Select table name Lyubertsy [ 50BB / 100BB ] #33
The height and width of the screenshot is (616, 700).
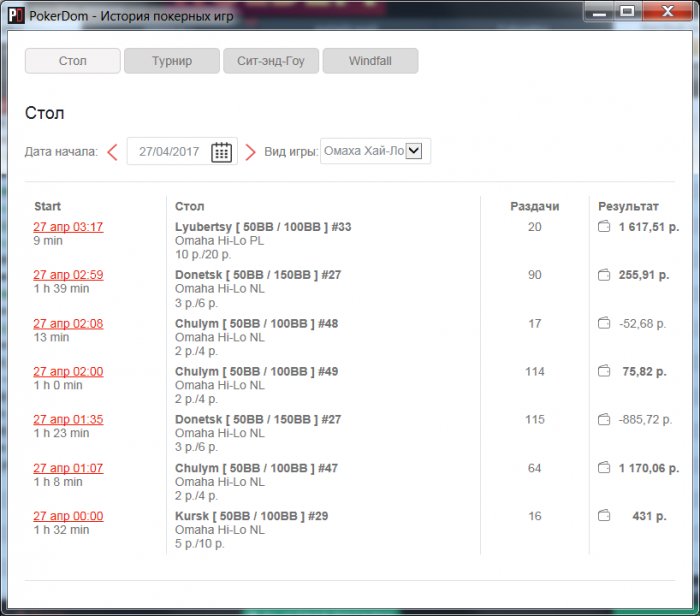(263, 227)
